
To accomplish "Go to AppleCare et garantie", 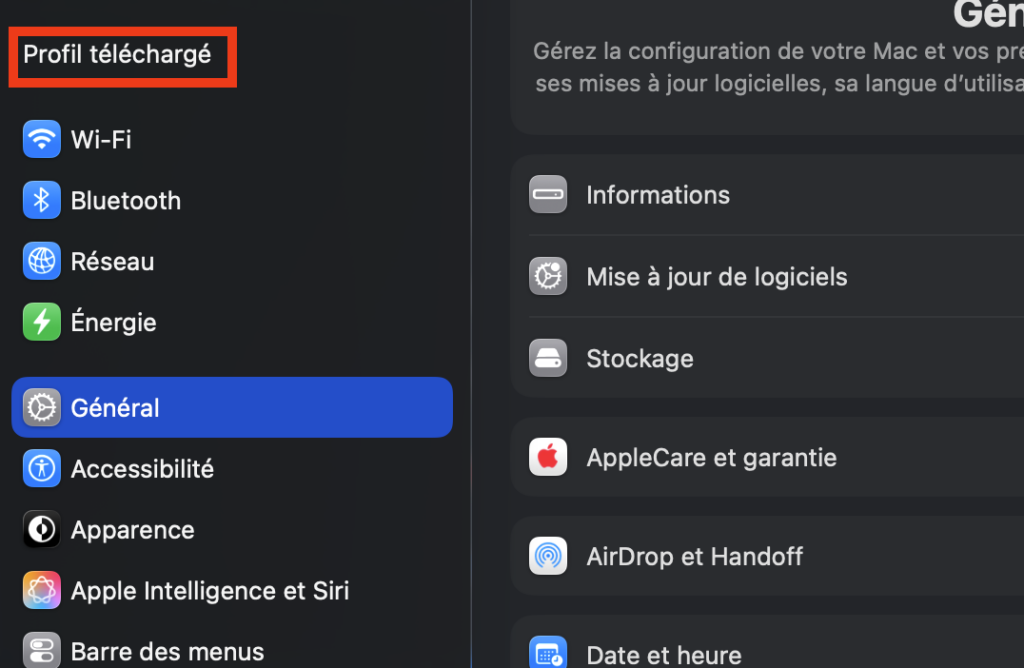I will click(711, 457).
